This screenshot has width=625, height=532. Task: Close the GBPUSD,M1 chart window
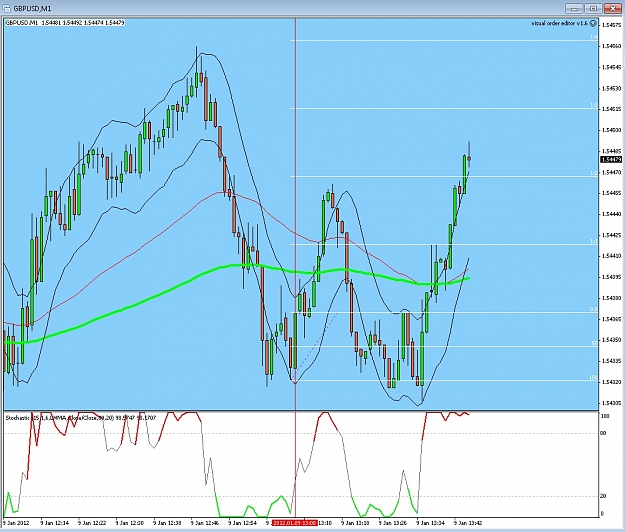click(613, 8)
